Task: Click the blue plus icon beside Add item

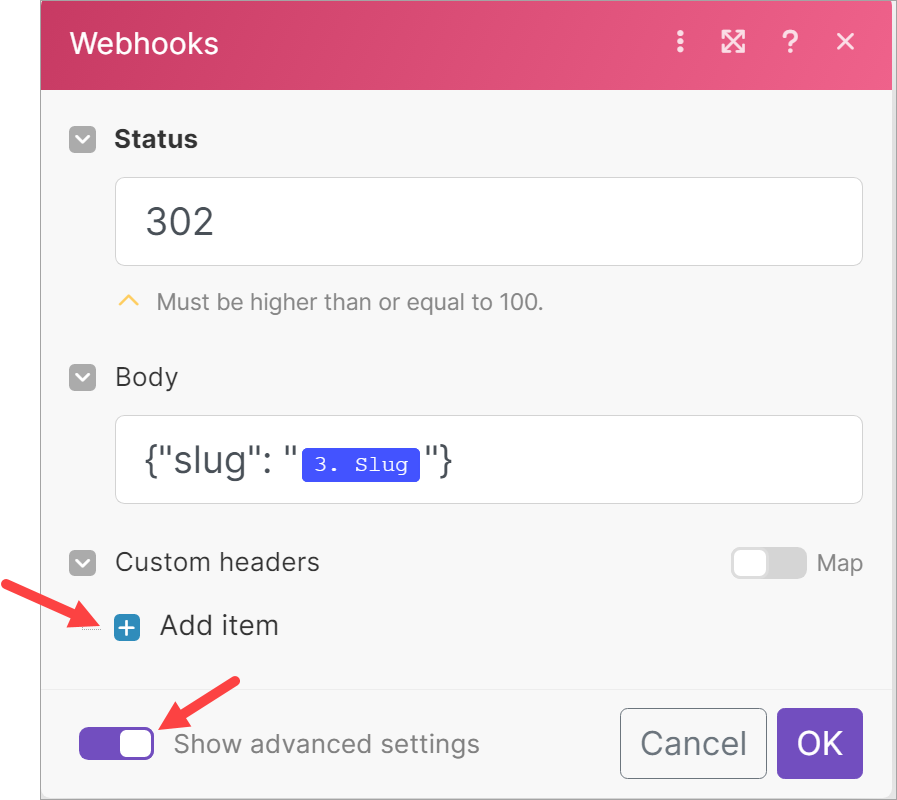Action: (127, 627)
